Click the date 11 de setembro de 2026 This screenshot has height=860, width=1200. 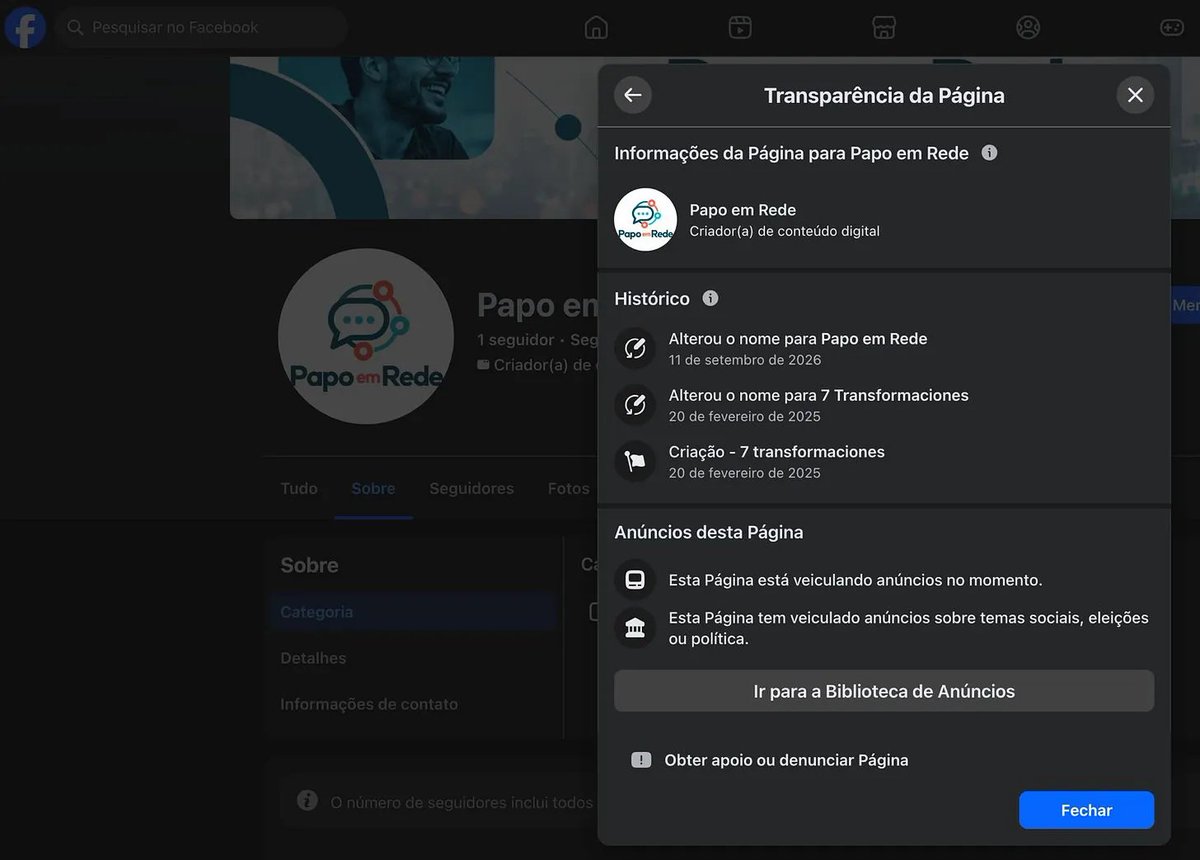coord(745,360)
